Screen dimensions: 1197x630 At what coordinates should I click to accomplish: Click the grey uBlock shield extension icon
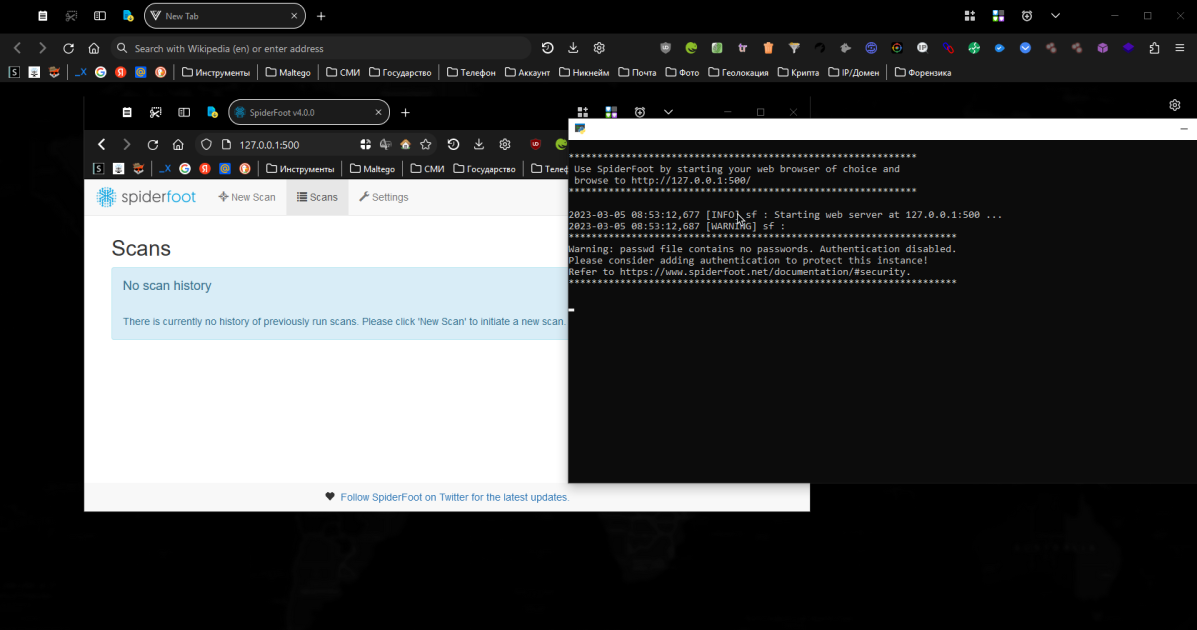click(x=666, y=48)
